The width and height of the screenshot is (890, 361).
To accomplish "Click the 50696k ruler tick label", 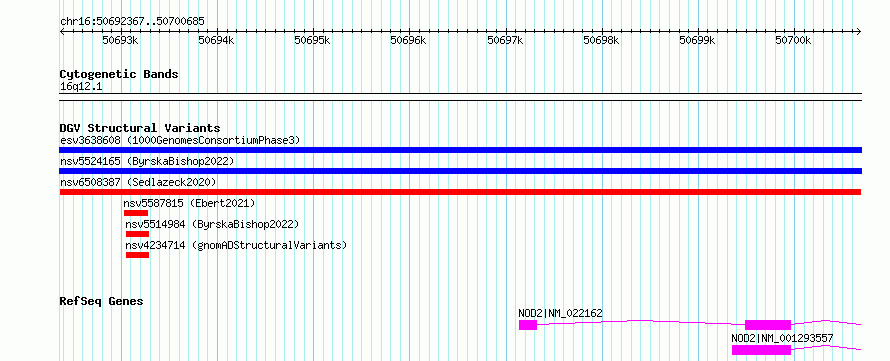I will pyautogui.click(x=408, y=40).
